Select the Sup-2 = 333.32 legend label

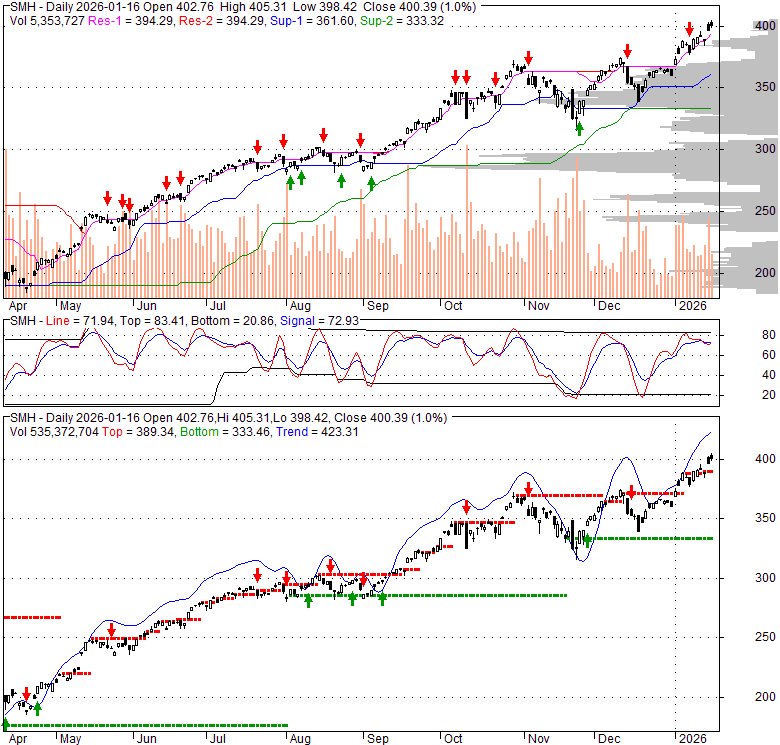[x=402, y=21]
